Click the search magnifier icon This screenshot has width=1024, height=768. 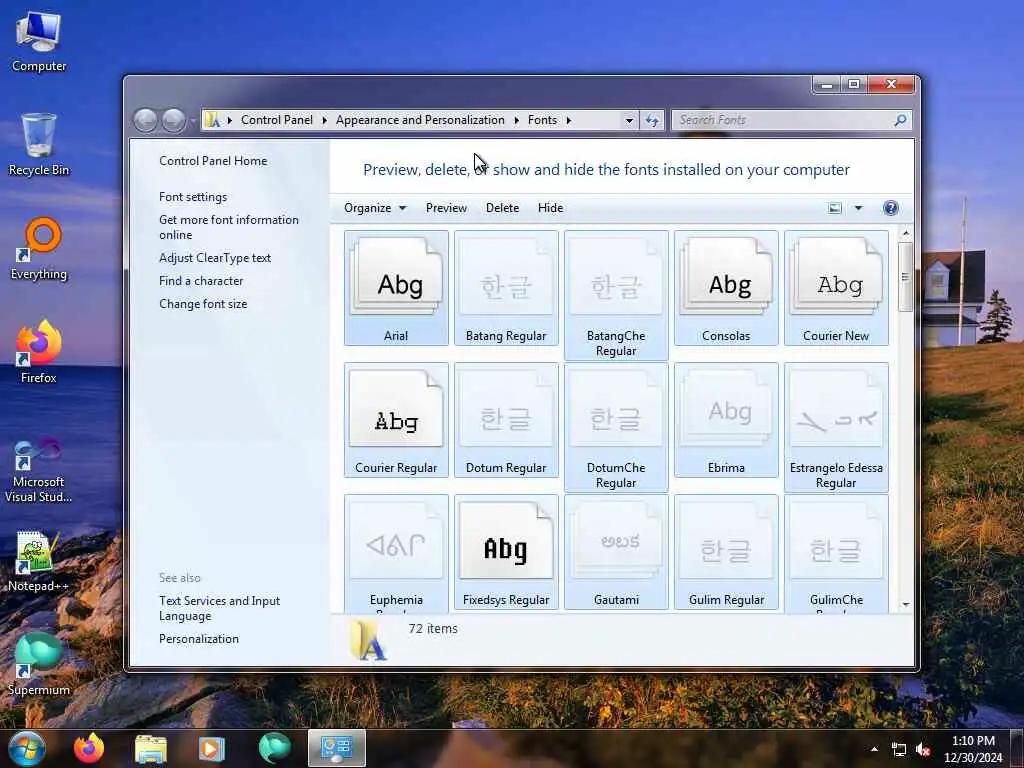(x=900, y=120)
